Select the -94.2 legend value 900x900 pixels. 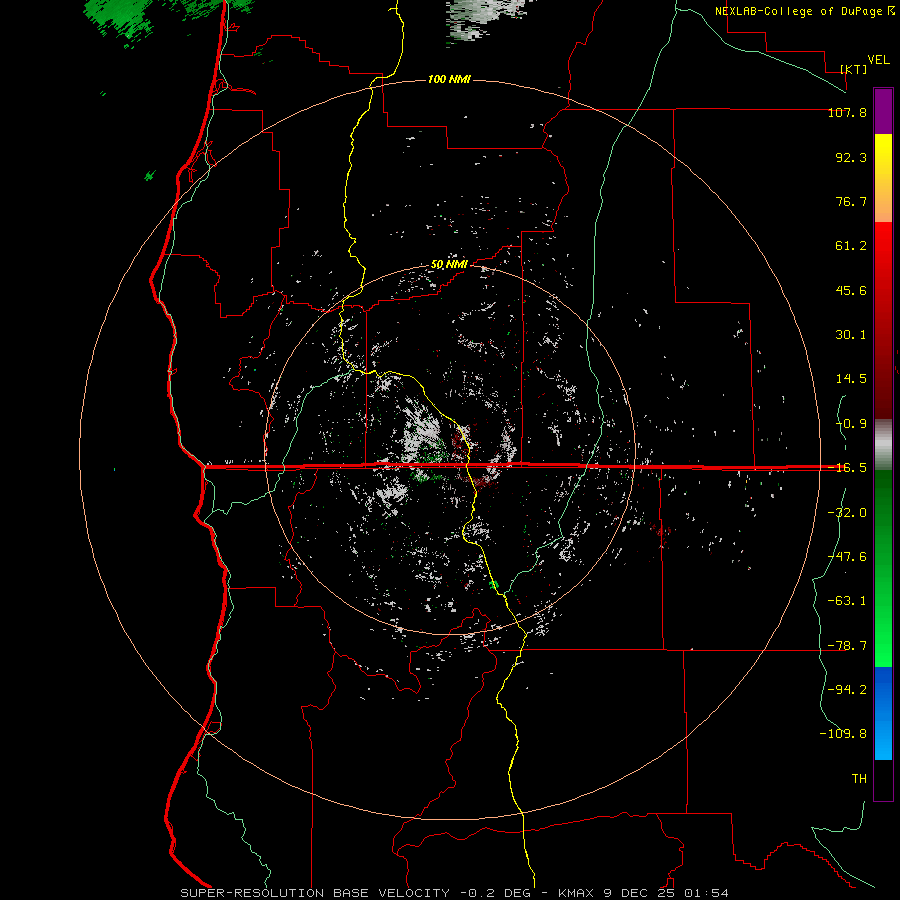click(847, 689)
